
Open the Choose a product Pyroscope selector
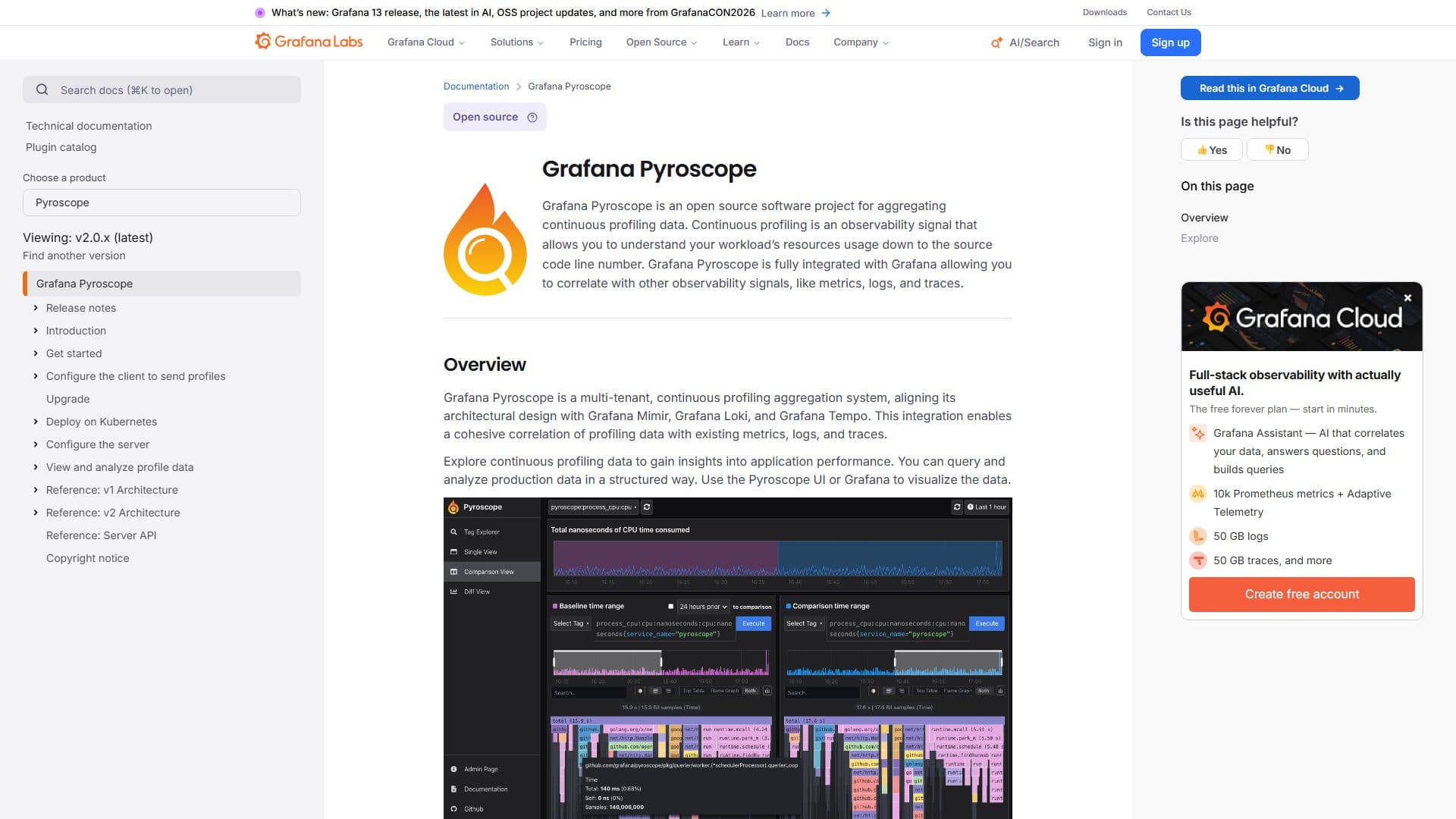[162, 202]
